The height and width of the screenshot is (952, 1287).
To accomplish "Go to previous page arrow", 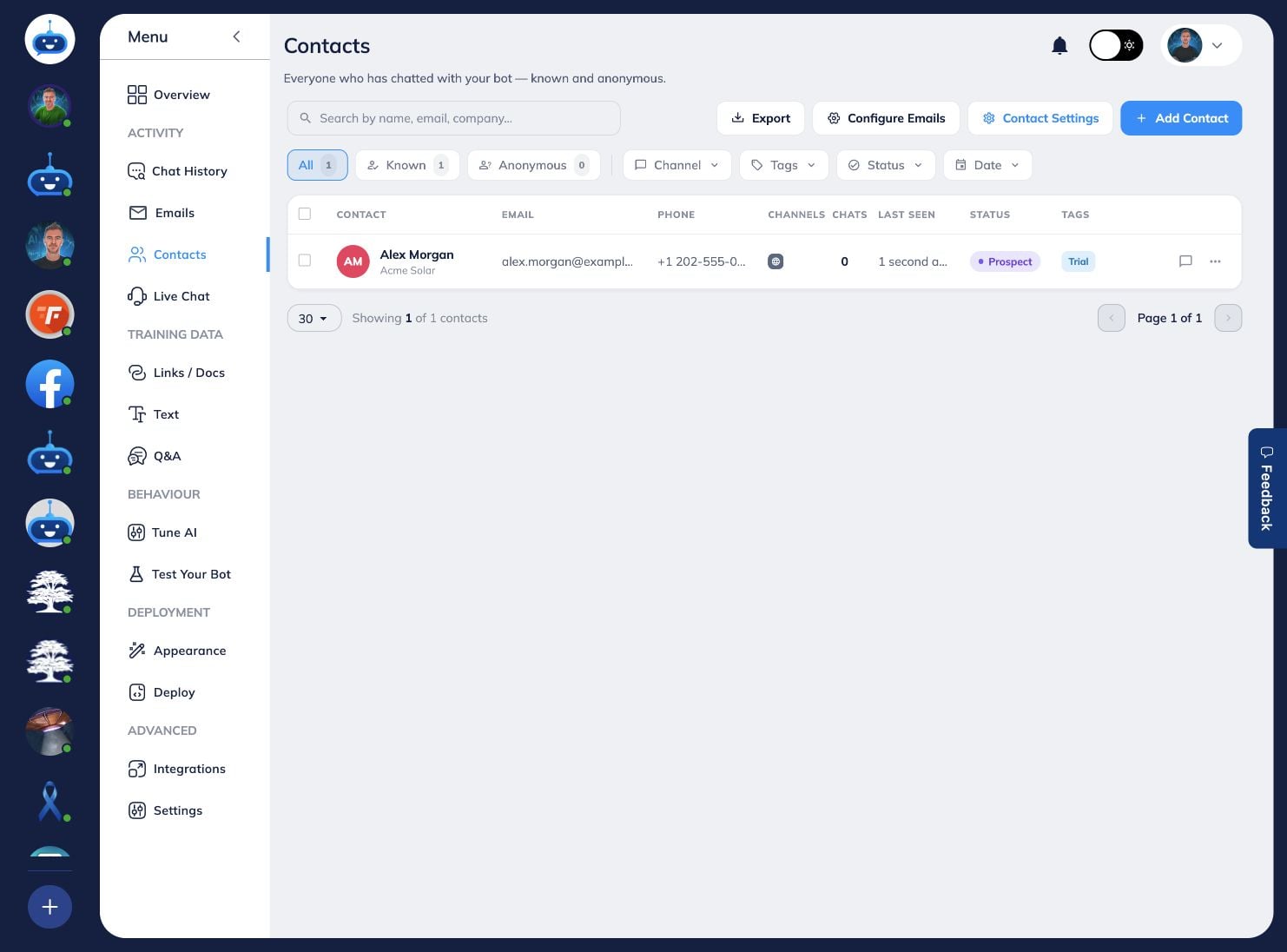I will tap(1112, 318).
